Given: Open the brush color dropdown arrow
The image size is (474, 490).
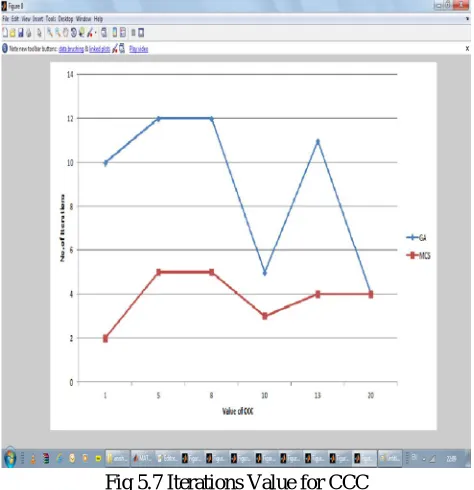Looking at the screenshot, I should coord(96,33).
